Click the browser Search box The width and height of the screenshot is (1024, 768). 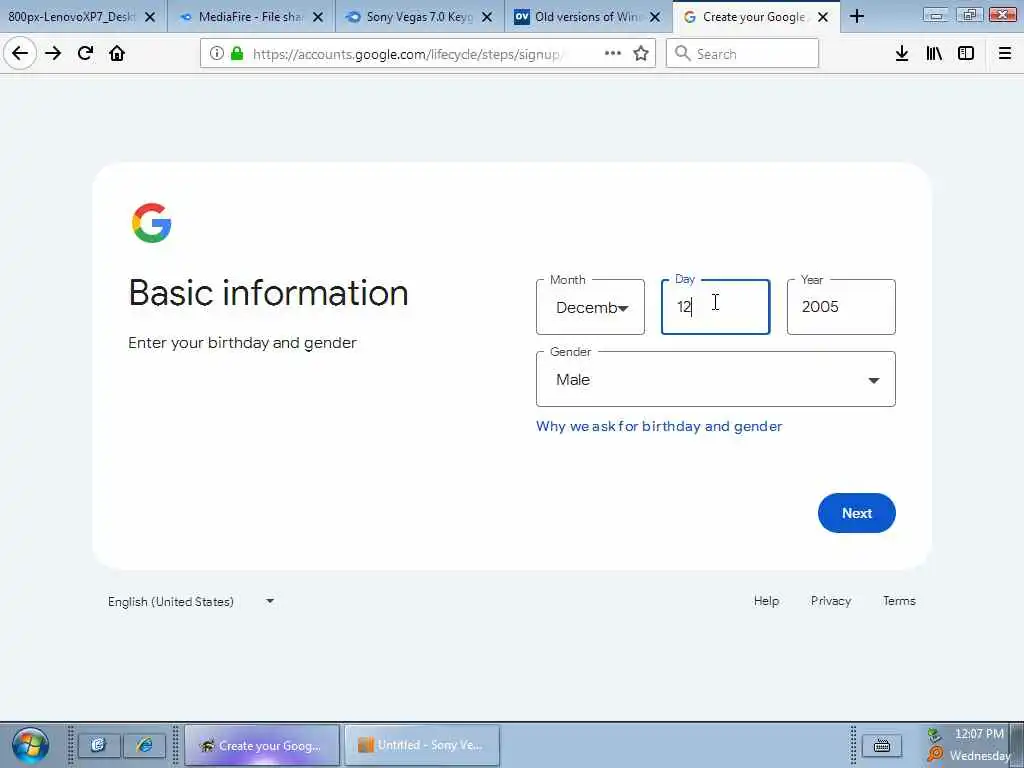pos(743,54)
